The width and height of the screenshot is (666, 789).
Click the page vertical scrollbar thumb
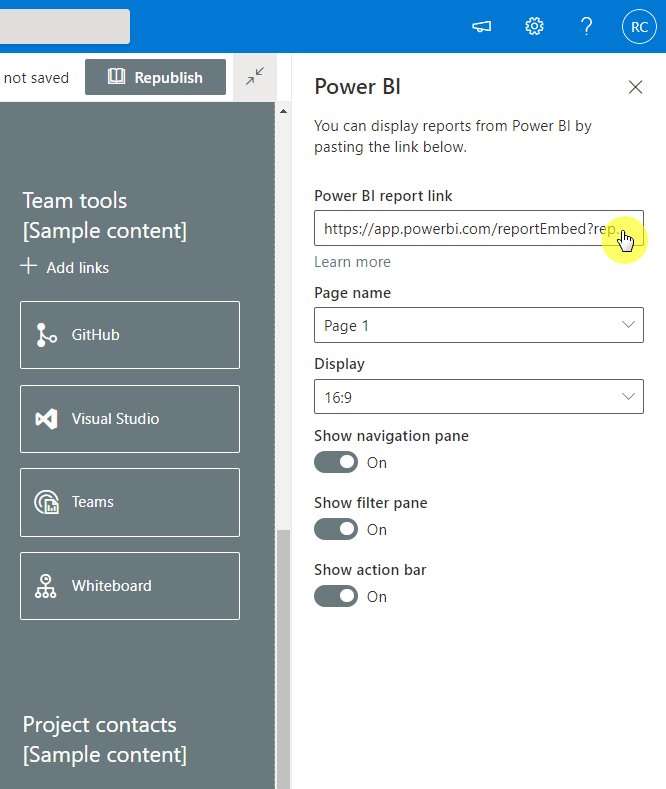284,659
